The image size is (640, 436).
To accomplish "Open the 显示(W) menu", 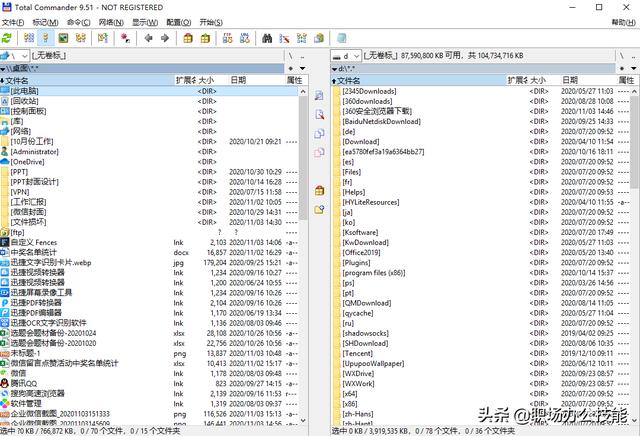I will (145, 22).
